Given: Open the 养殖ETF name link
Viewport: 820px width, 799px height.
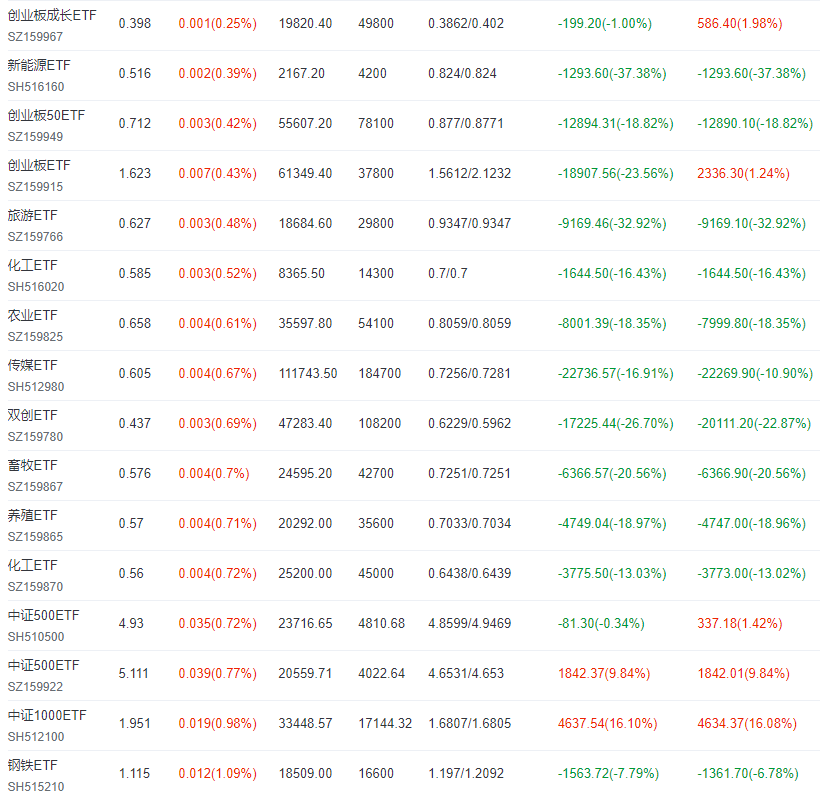Looking at the screenshot, I should click(32, 516).
